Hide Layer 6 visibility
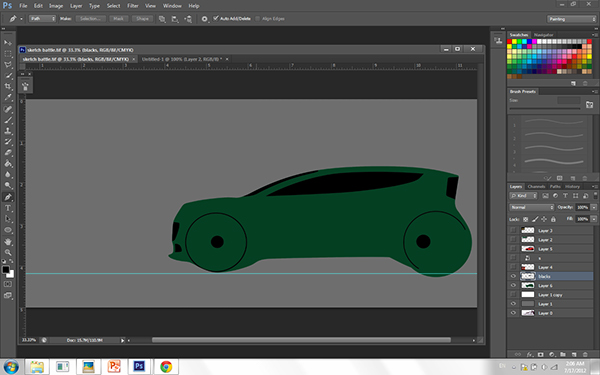The height and width of the screenshot is (375, 600). point(513,285)
